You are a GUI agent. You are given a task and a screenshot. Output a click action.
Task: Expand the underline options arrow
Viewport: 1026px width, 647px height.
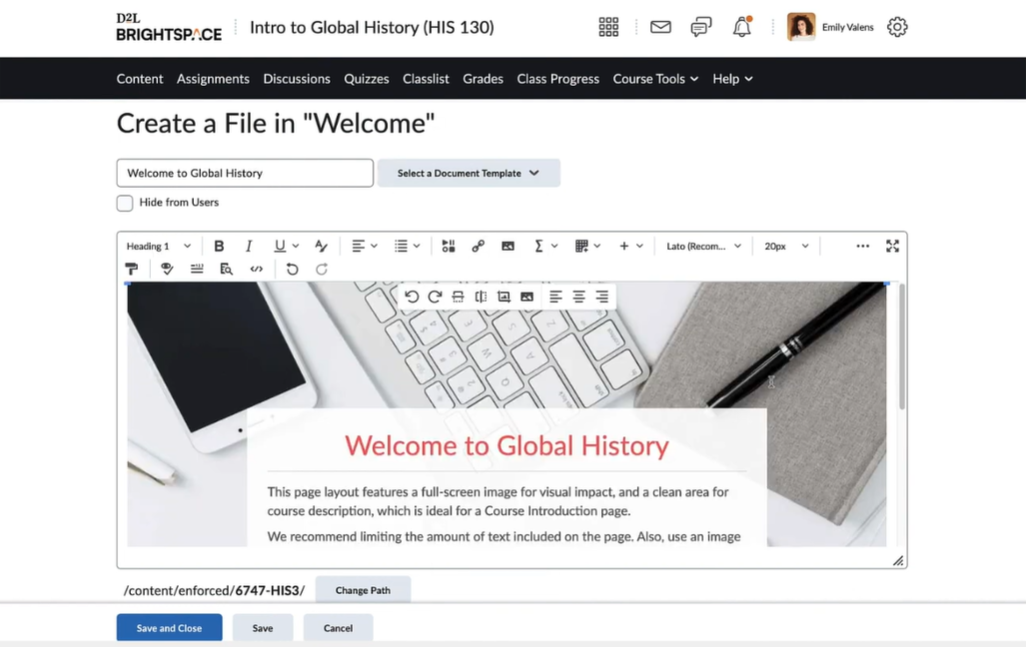pos(296,246)
